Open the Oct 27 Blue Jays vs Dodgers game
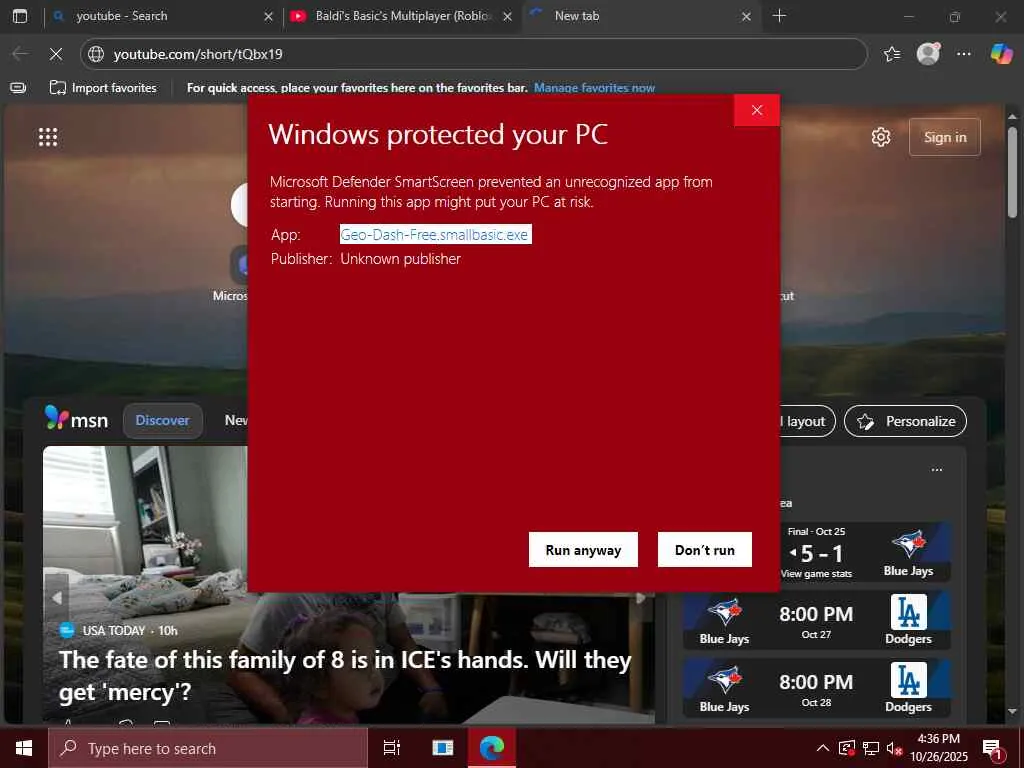This screenshot has height=768, width=1024. pos(816,620)
